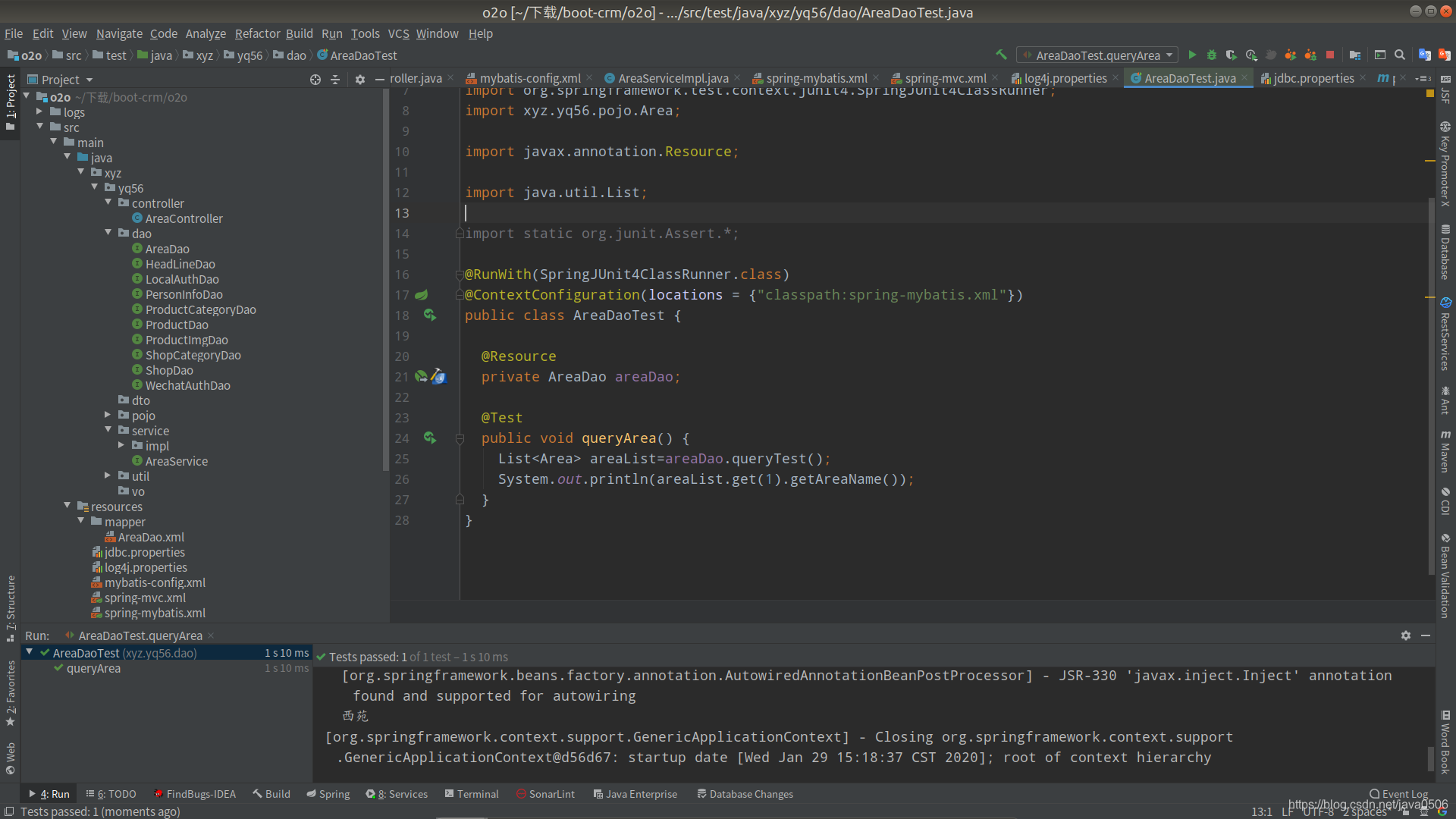Click the red Translate and replace icon
The image size is (1456, 819).
pos(1445,55)
